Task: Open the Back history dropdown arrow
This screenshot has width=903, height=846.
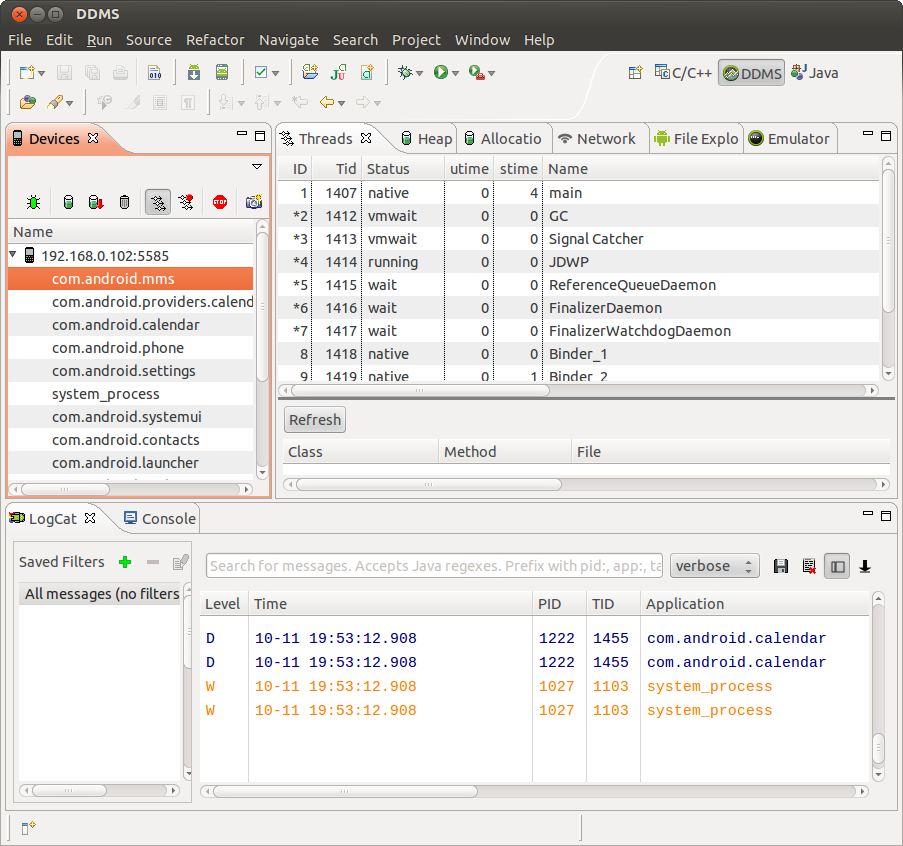Action: point(342,103)
